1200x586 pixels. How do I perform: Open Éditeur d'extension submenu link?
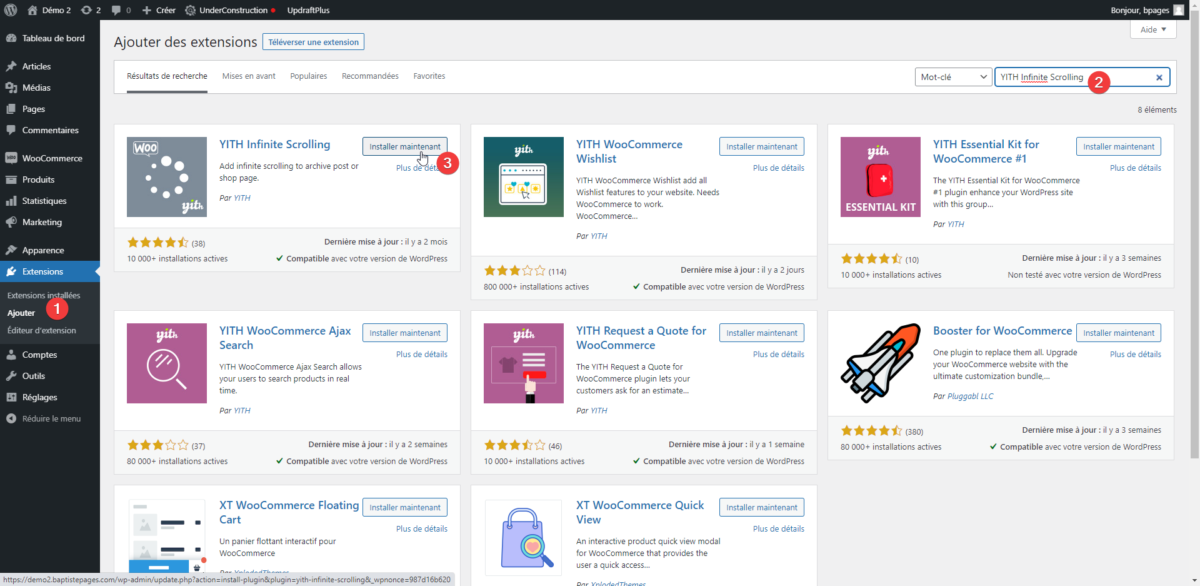coord(41,330)
